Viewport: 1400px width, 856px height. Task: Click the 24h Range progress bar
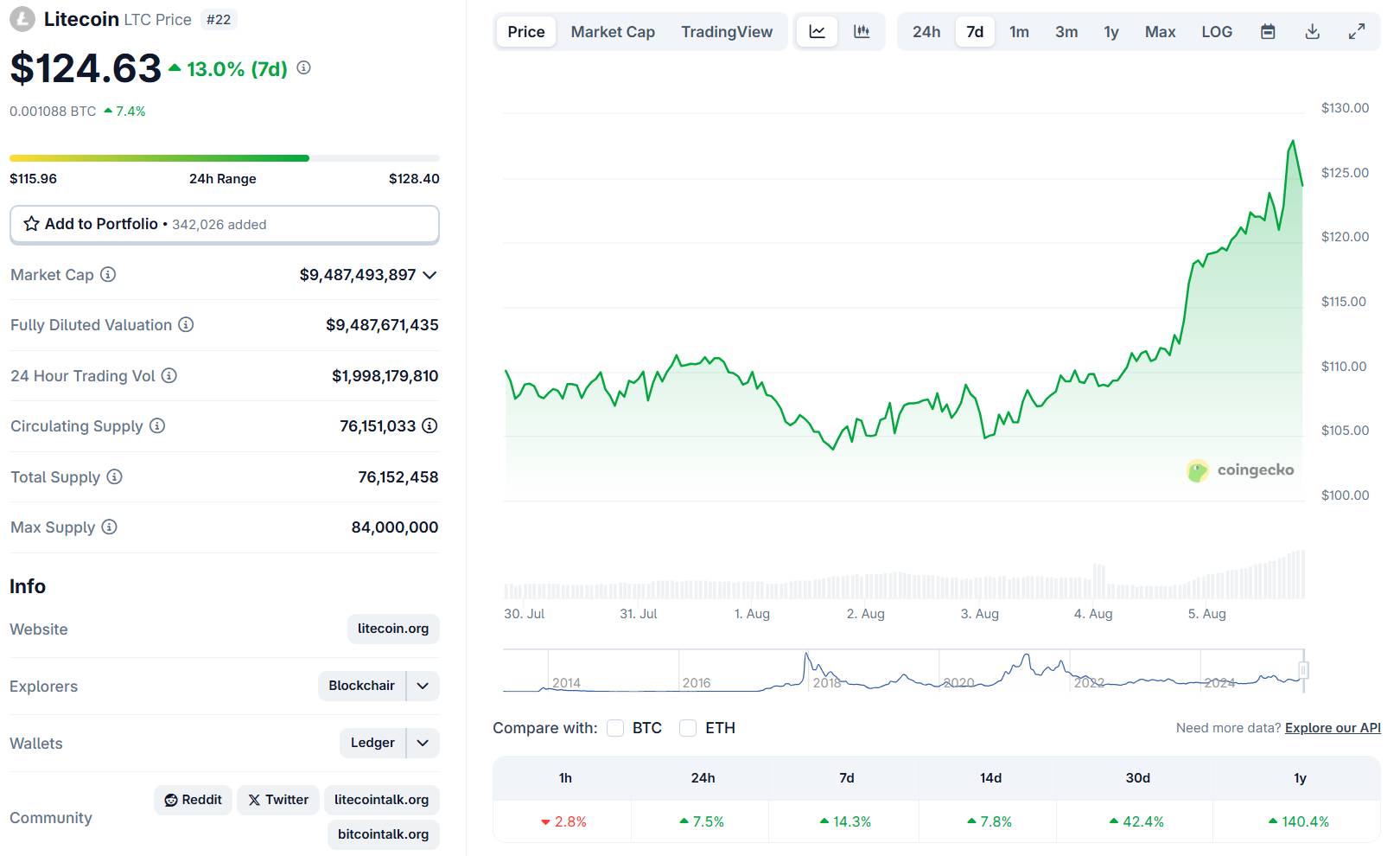pos(225,158)
